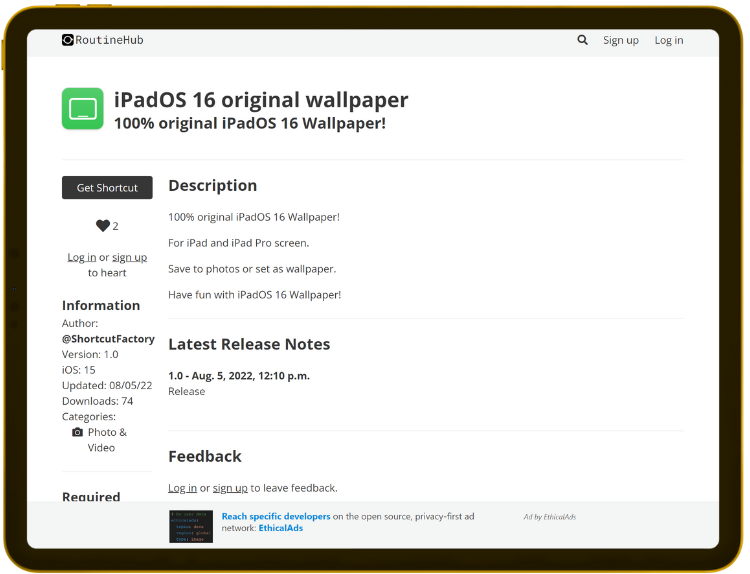Click the EthicalAds ad thumbnail image
Screen dimensions: 750x574
point(191,526)
